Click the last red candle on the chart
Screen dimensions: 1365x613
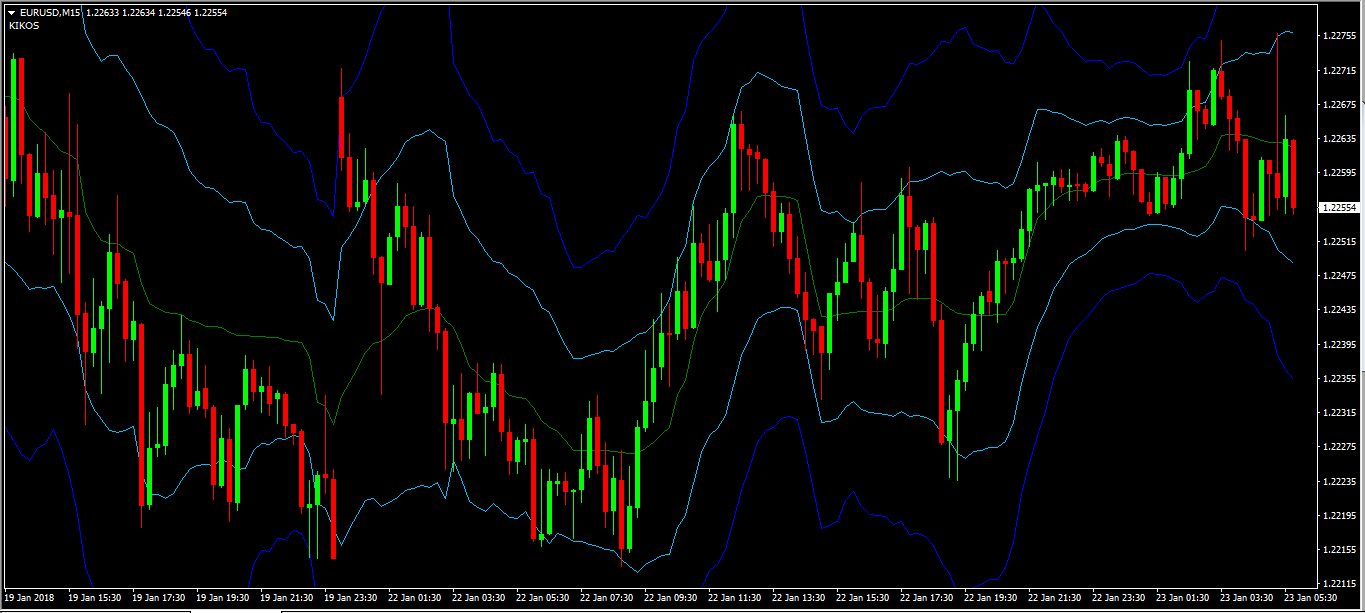tap(1294, 175)
